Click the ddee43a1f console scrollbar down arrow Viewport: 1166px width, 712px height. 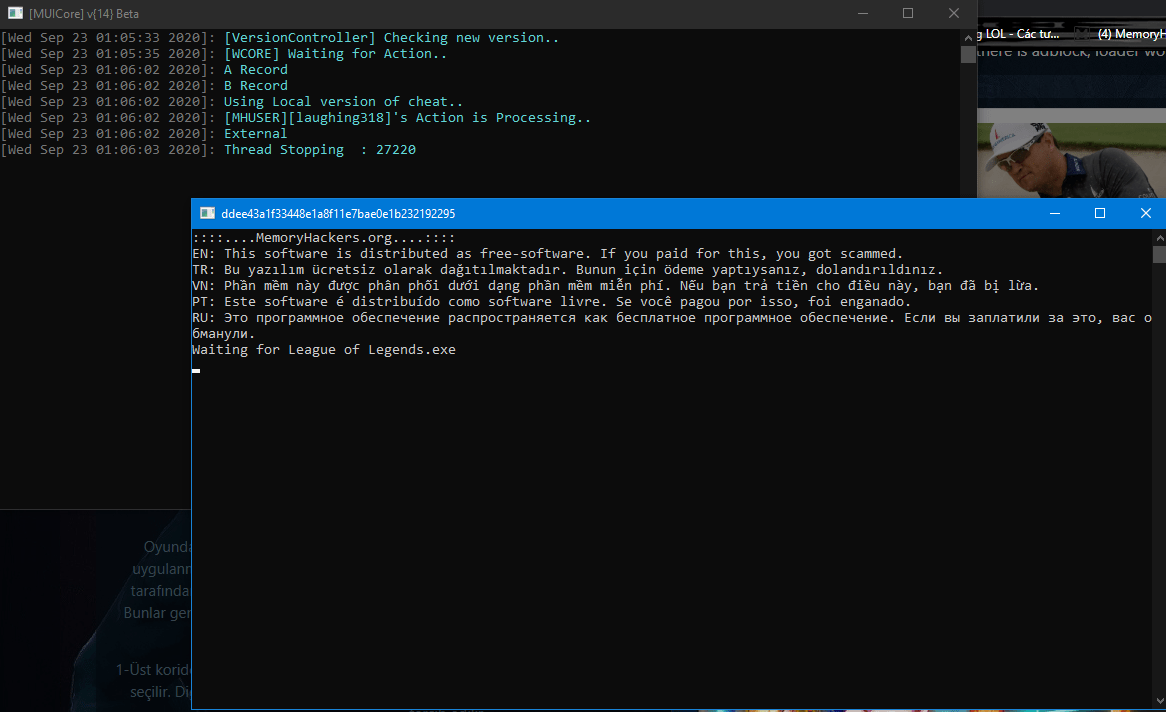(1159, 701)
